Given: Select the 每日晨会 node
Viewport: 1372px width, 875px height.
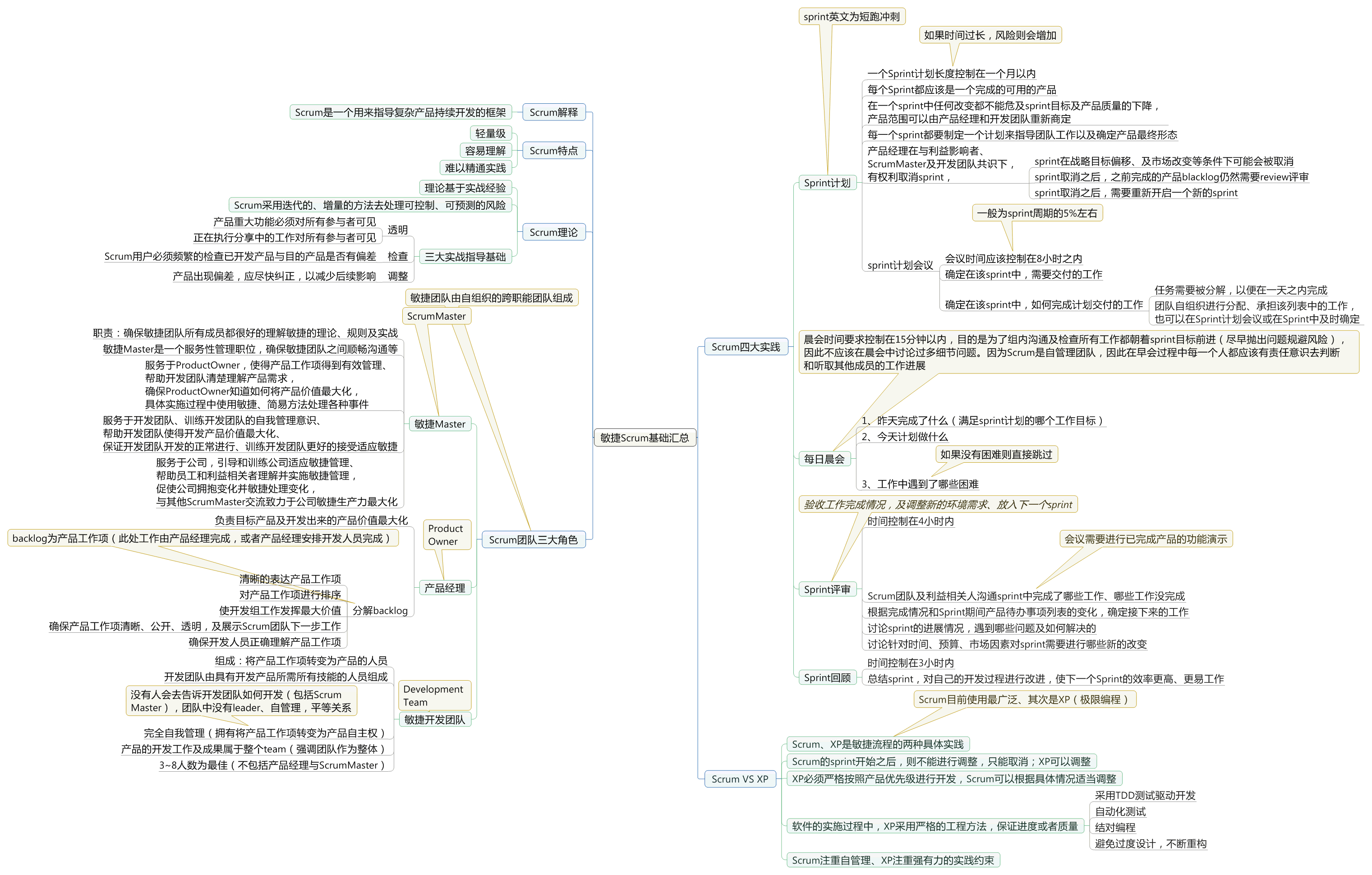Looking at the screenshot, I should point(824,459).
